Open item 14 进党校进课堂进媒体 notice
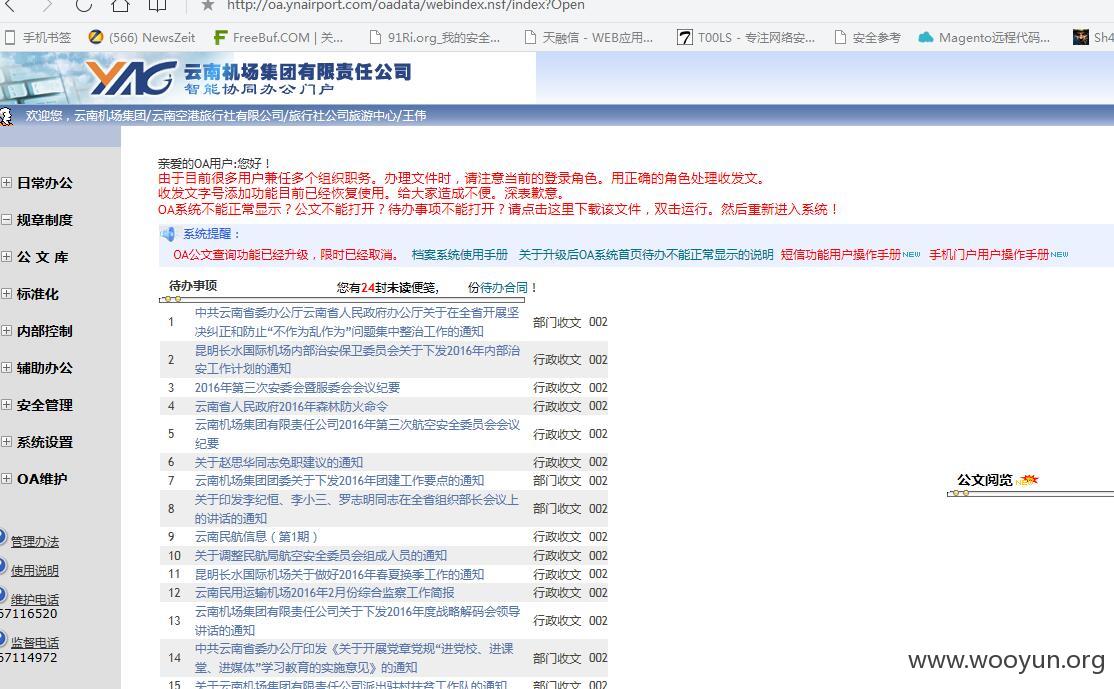Viewport: 1114px width, 689px height. (354, 658)
